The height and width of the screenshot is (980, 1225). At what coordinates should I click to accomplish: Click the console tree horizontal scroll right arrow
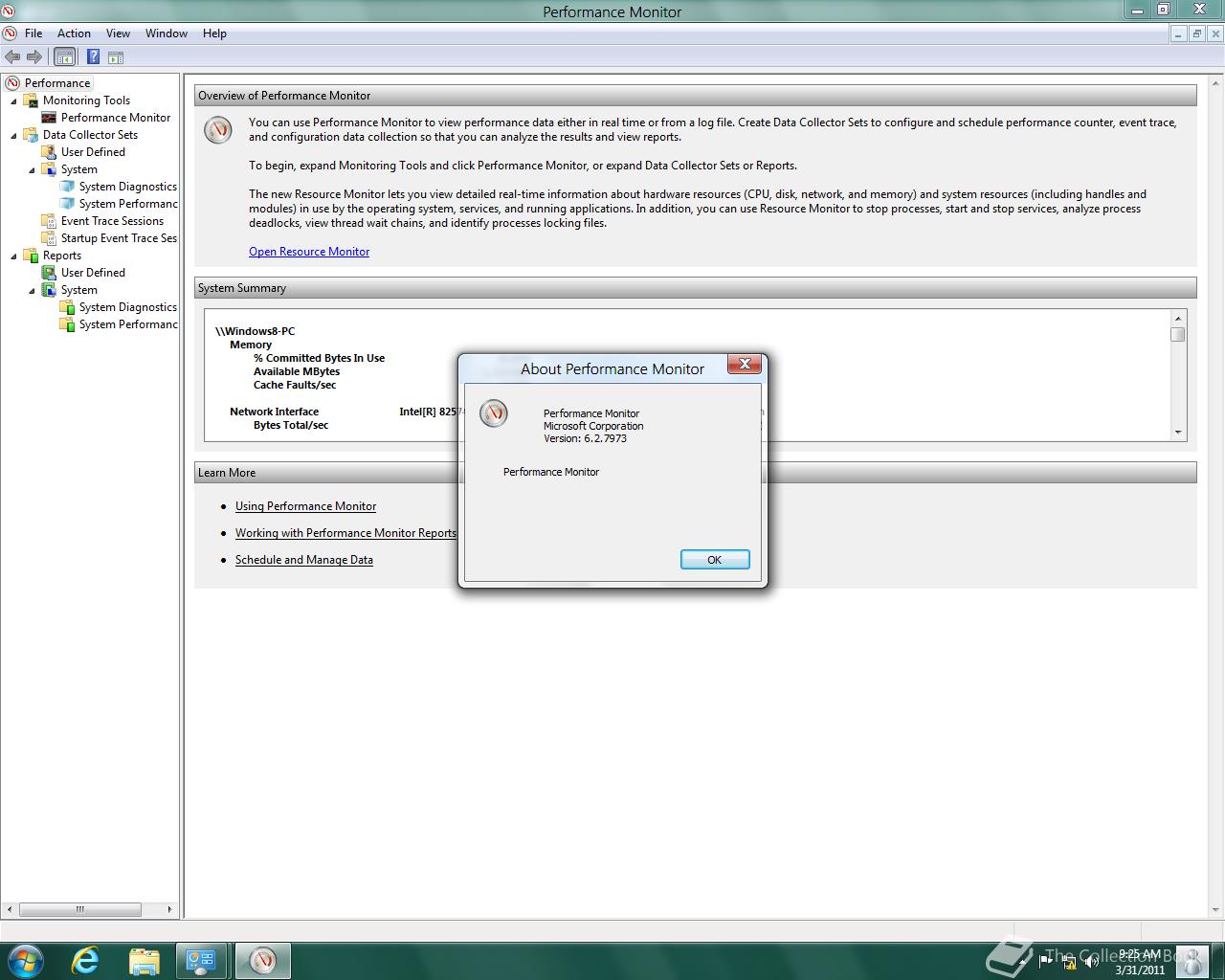170,909
